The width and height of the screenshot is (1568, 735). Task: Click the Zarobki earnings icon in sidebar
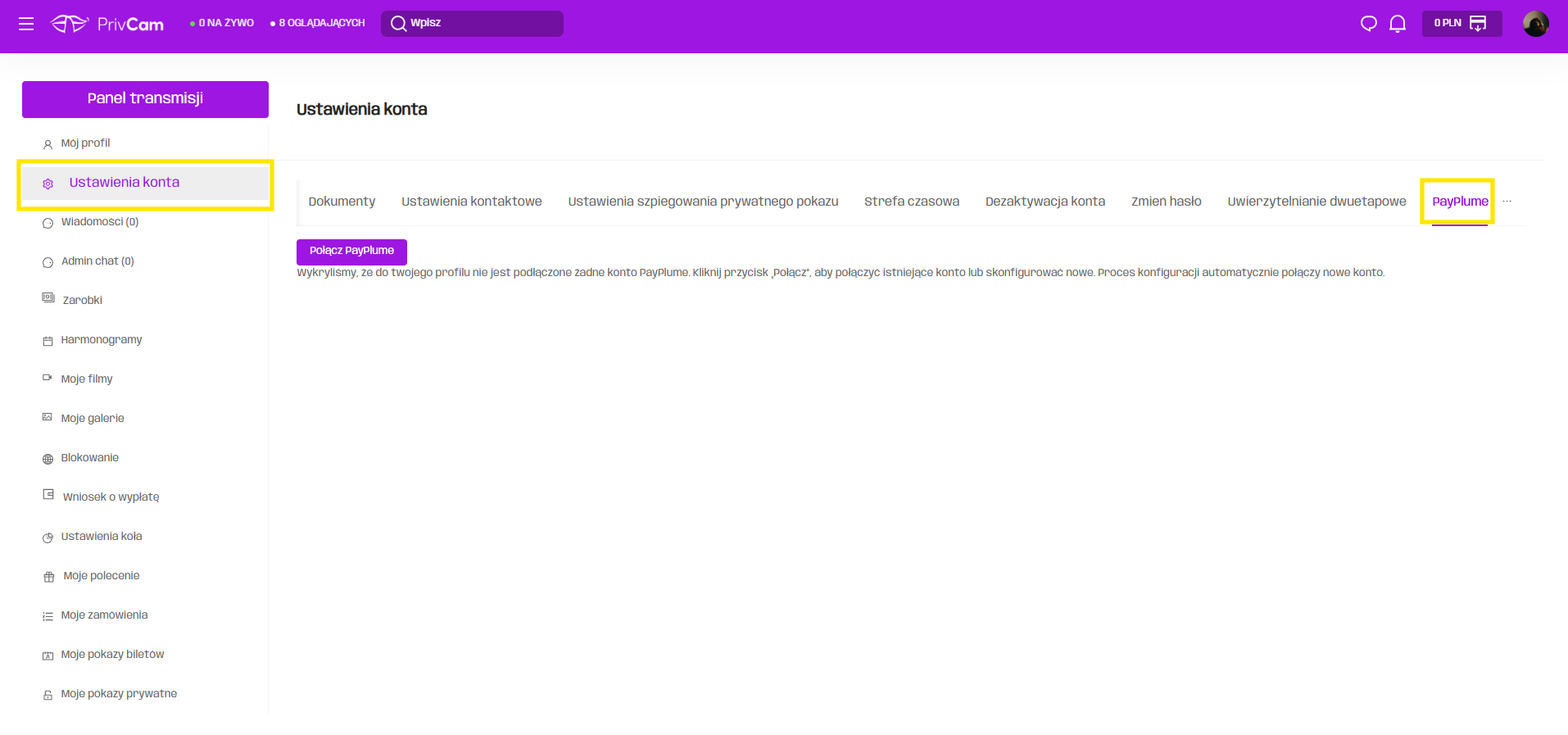click(48, 298)
